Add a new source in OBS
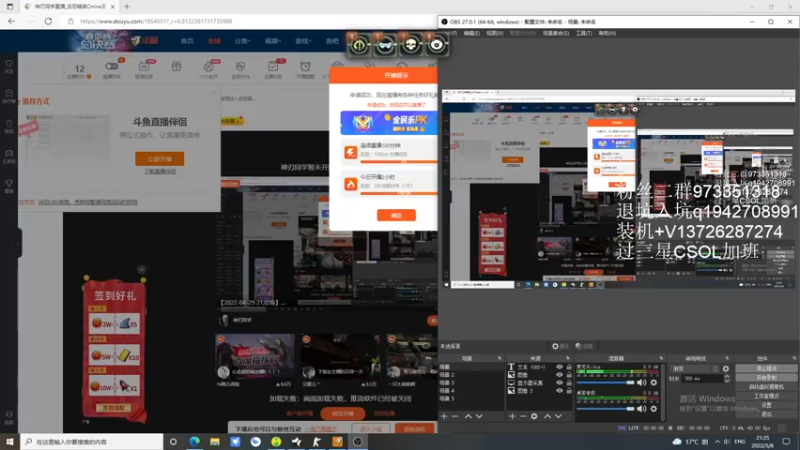The image size is (800, 450). point(512,416)
